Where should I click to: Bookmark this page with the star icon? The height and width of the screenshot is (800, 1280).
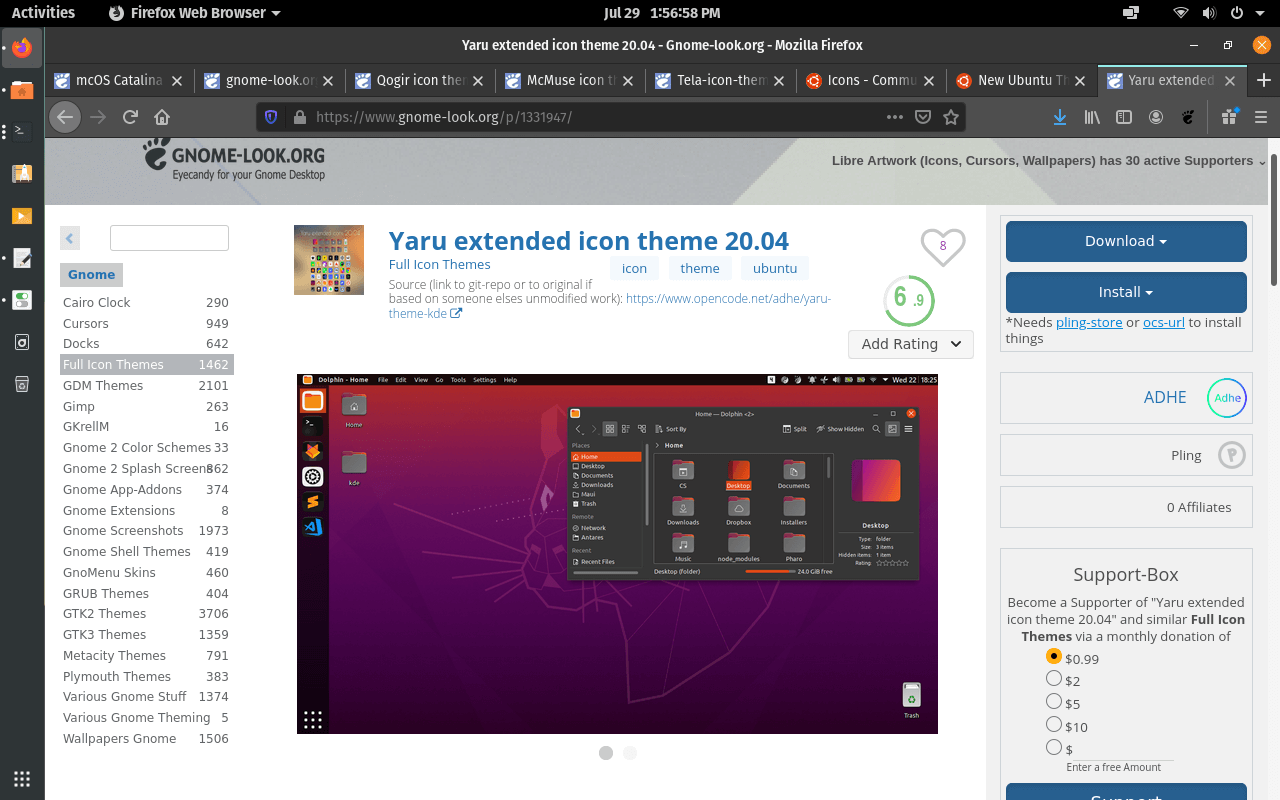click(x=951, y=117)
